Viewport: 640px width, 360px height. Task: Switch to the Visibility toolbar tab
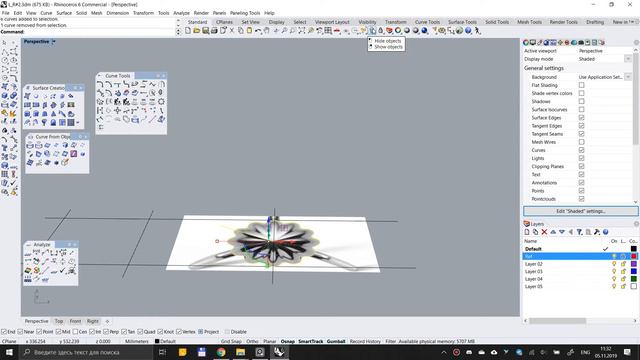click(x=367, y=22)
